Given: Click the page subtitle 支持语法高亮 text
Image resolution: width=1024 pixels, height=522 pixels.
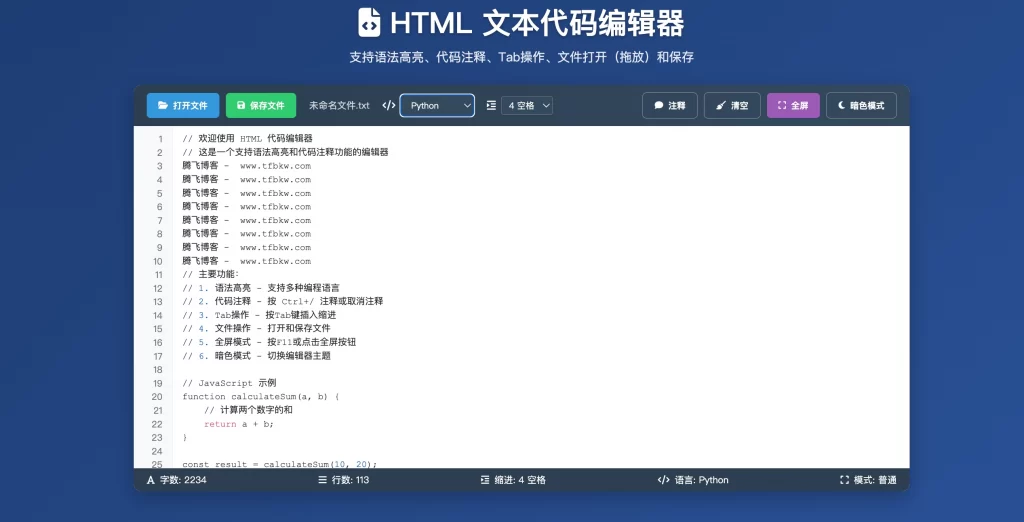Looking at the screenshot, I should pyautogui.click(x=521, y=57).
